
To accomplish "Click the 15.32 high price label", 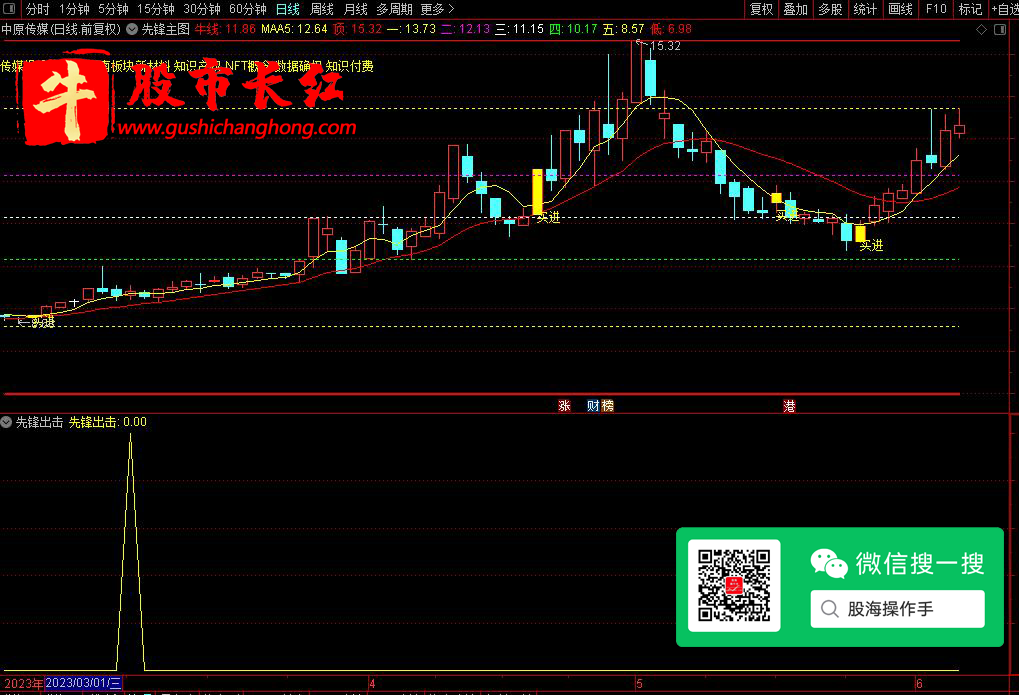I will click(665, 46).
